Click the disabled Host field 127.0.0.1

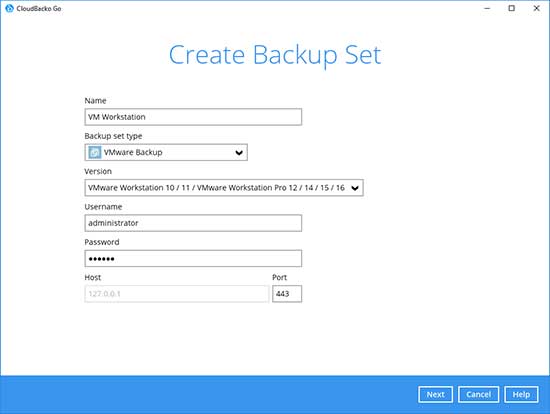click(177, 294)
